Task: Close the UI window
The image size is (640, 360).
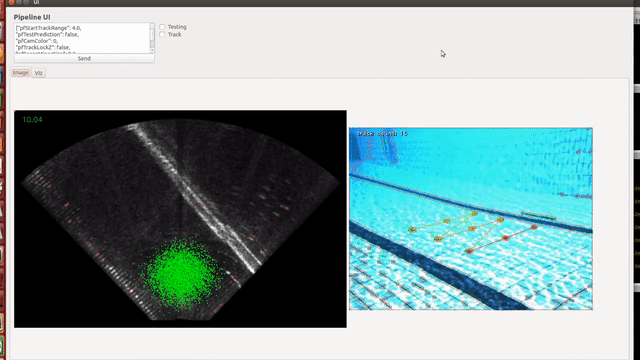Action: (11, 2)
